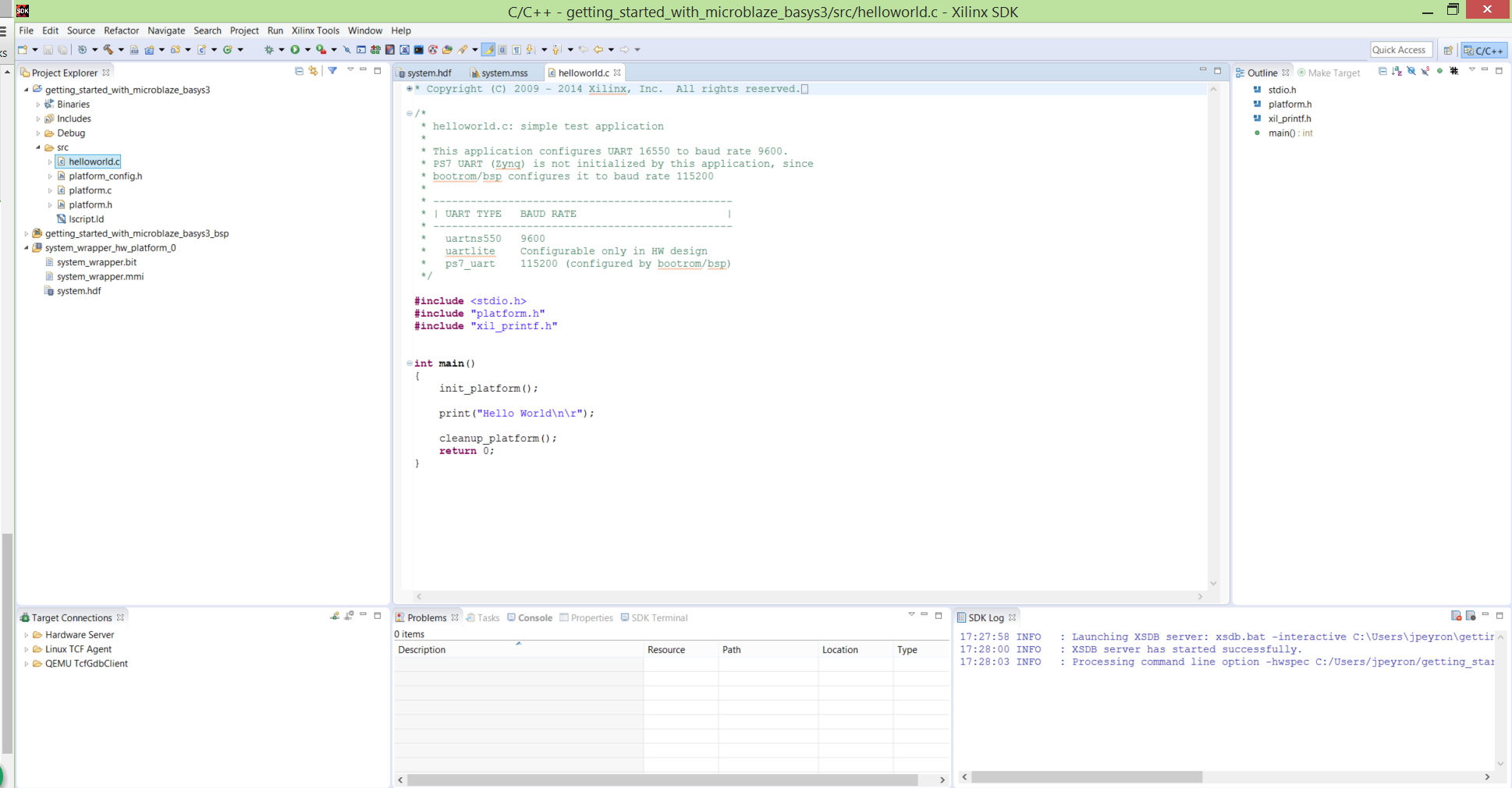Image resolution: width=1512 pixels, height=788 pixels.
Task: Toggle Hide Fields in Outline view
Action: [x=1411, y=71]
